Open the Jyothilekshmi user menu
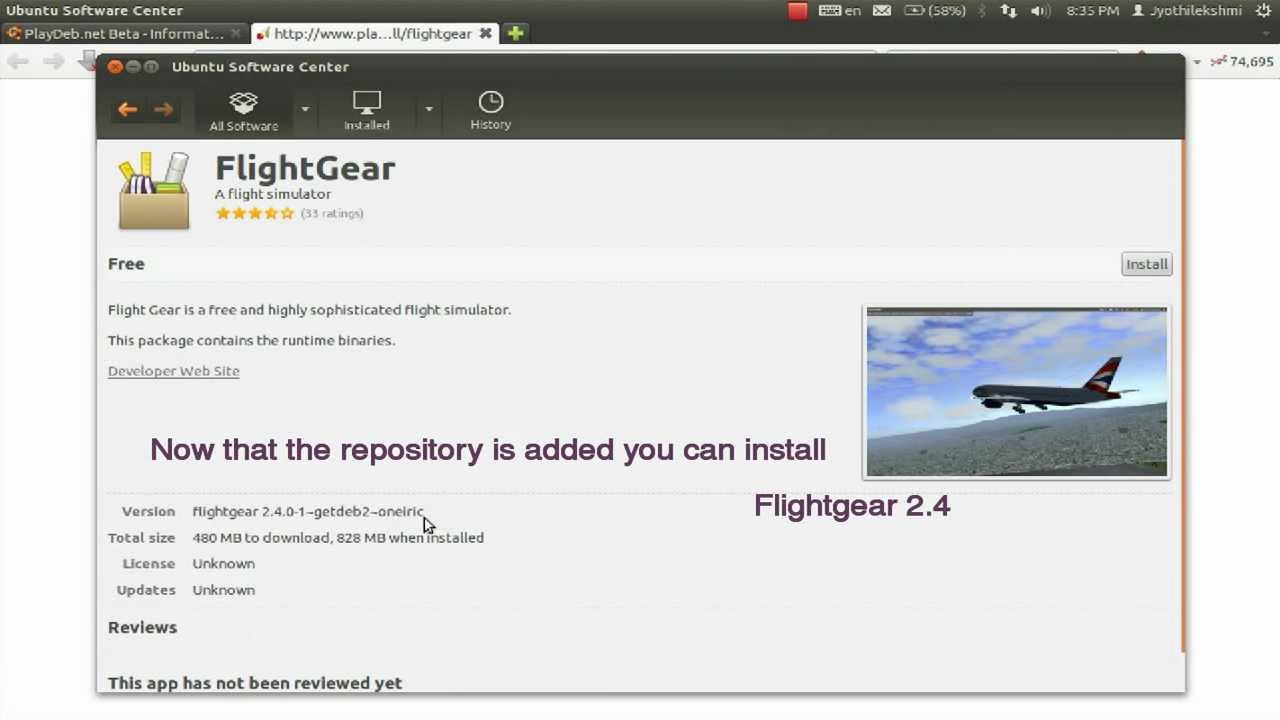Screen dimensions: 1280x720 1187,11
